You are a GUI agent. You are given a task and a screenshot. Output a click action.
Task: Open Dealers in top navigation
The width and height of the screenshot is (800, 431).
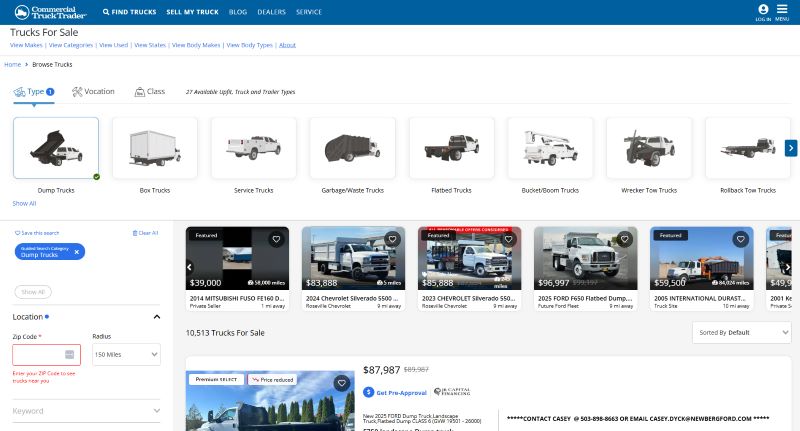tap(271, 12)
